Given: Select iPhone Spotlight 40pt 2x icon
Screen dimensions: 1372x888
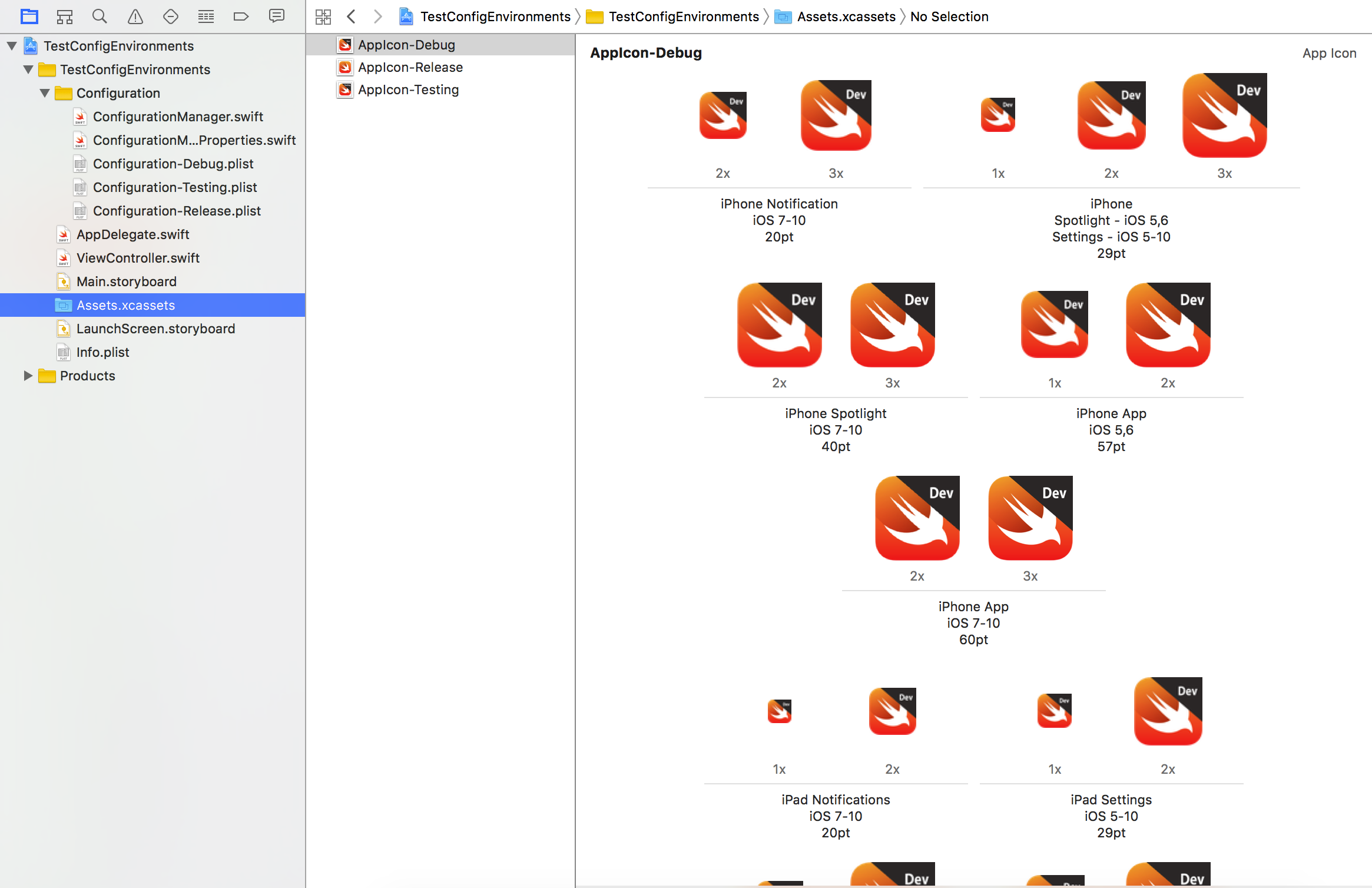Looking at the screenshot, I should [x=780, y=325].
